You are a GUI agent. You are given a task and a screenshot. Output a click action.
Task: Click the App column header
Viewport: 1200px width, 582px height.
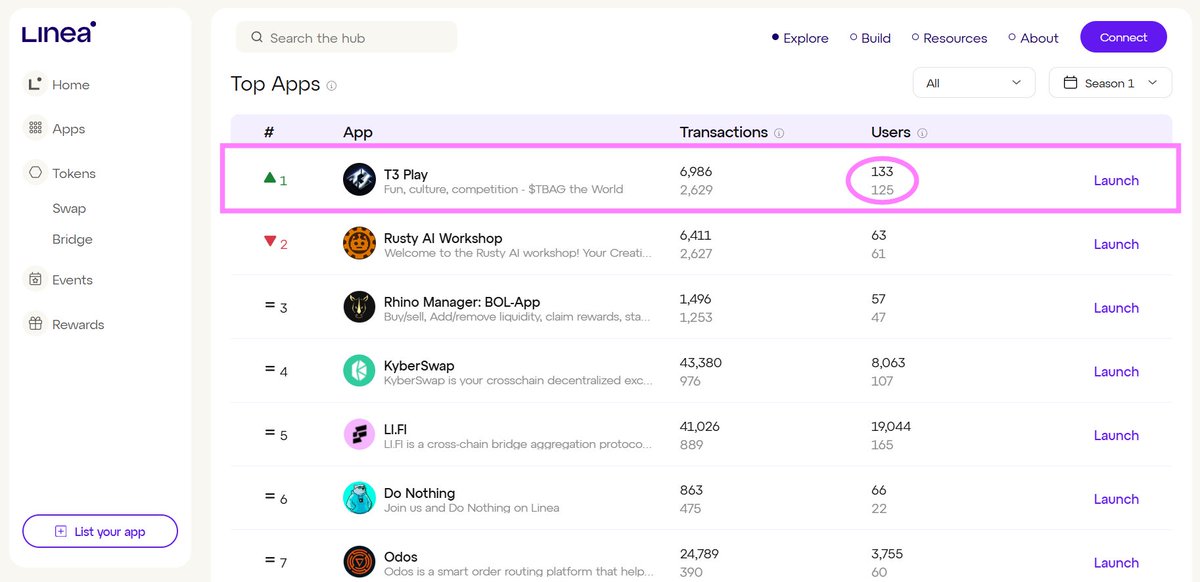pos(358,132)
